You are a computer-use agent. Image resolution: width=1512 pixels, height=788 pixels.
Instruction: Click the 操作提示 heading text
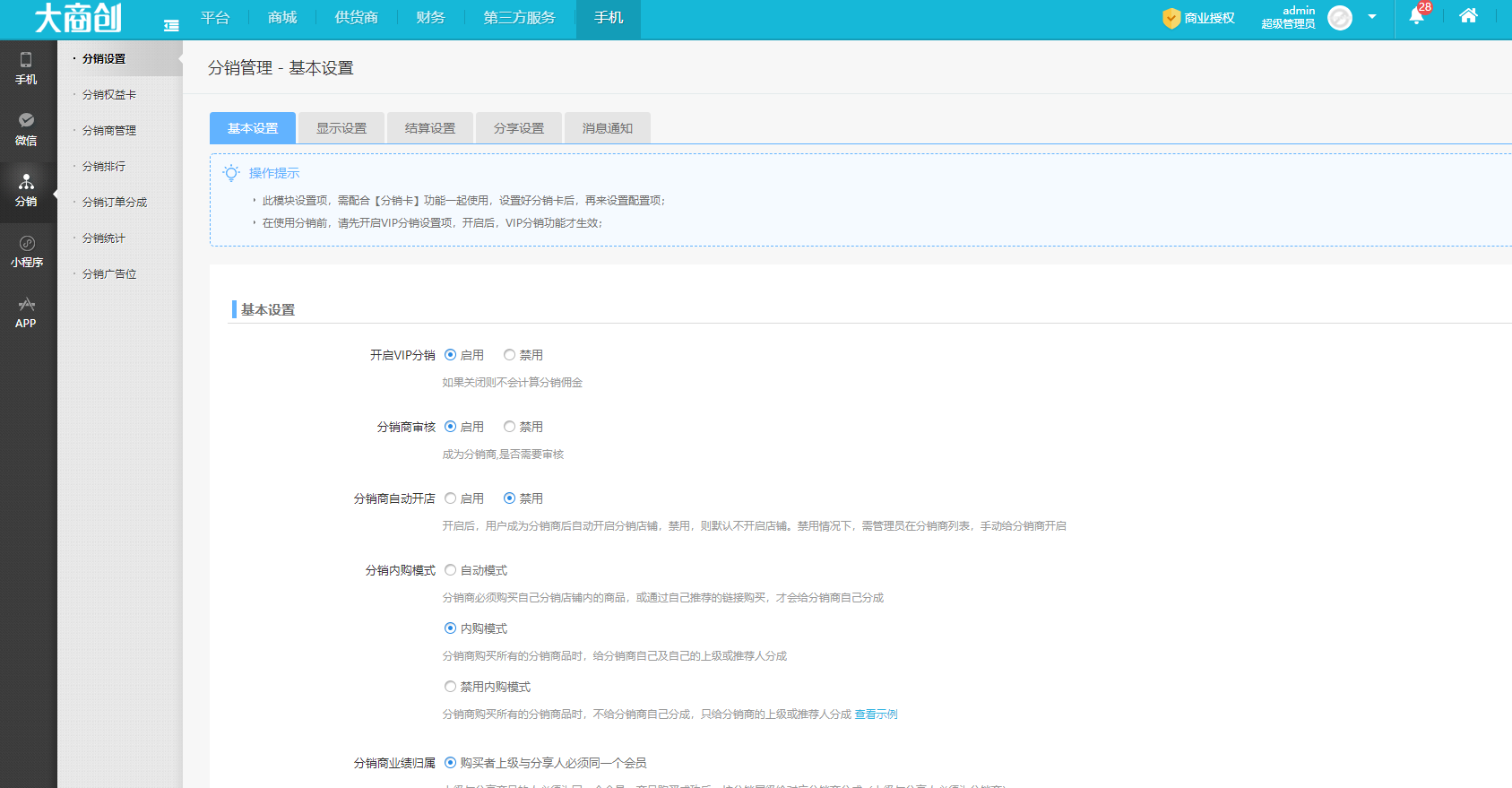tap(274, 173)
